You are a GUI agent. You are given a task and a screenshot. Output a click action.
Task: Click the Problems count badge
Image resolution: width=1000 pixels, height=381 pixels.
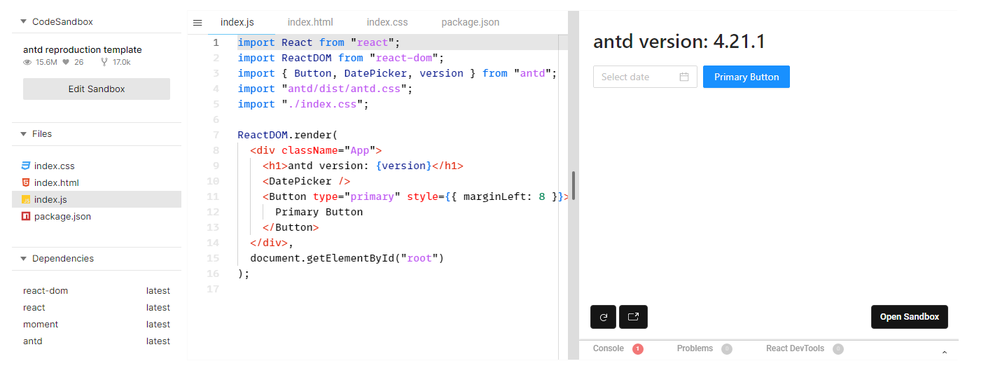[x=726, y=349]
